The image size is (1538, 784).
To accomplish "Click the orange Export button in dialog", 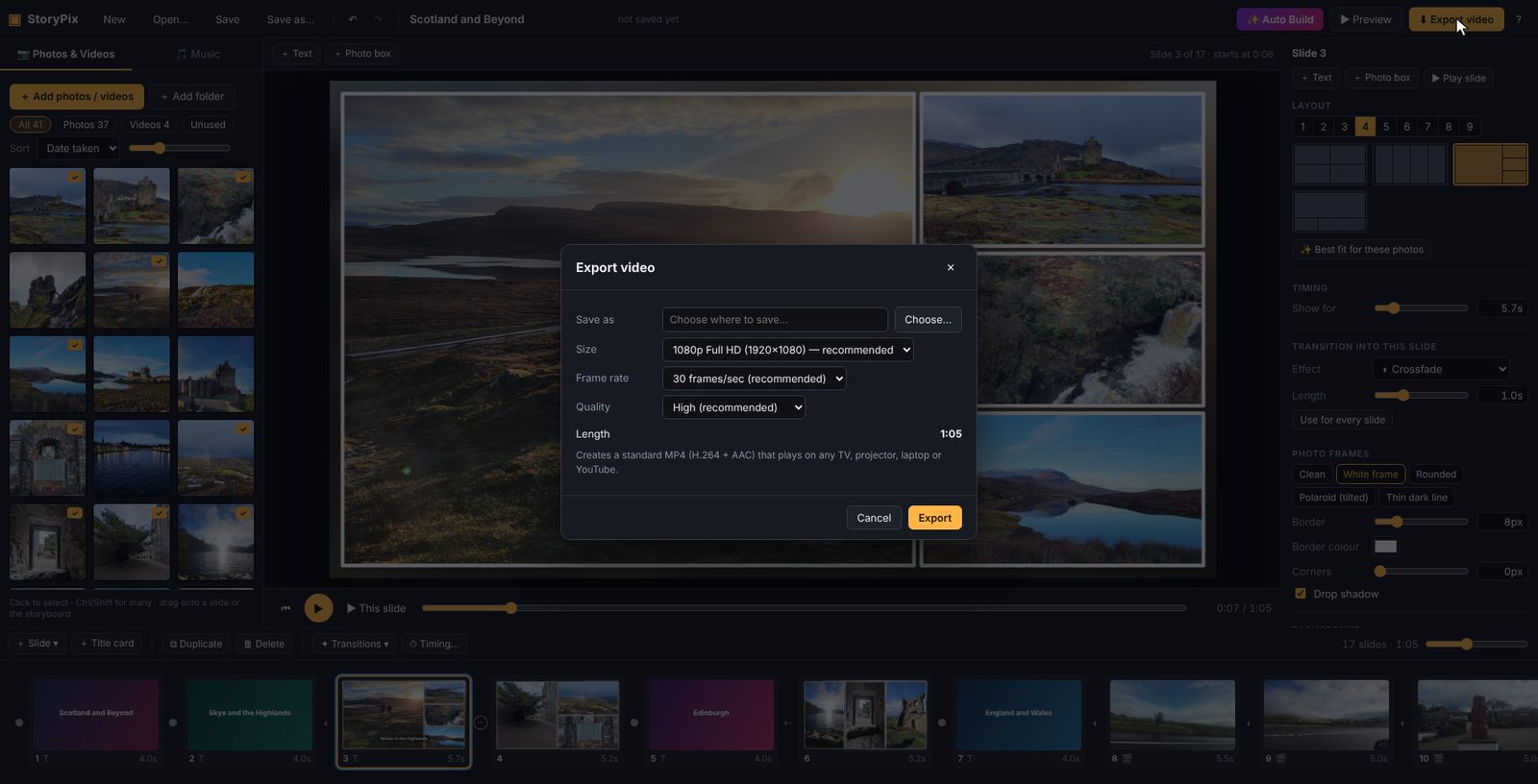I will pos(935,518).
